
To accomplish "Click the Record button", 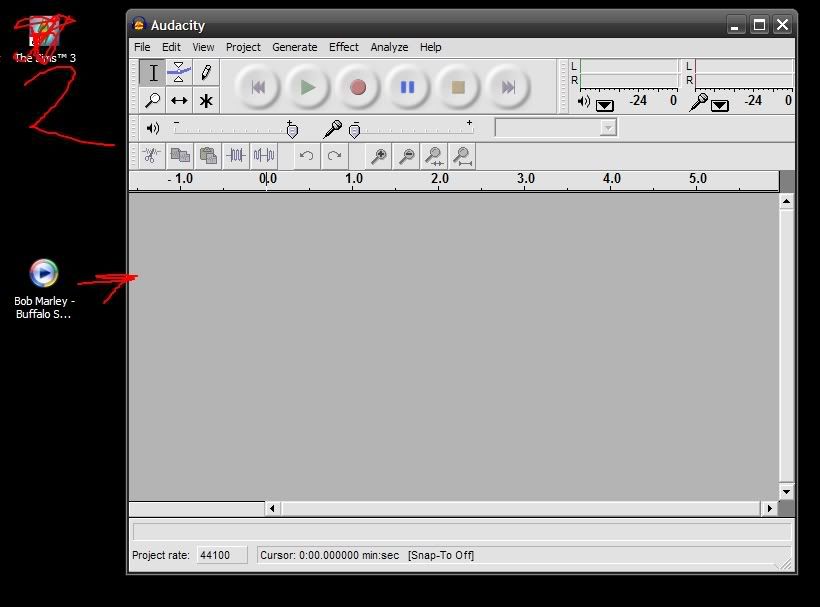I will (358, 87).
